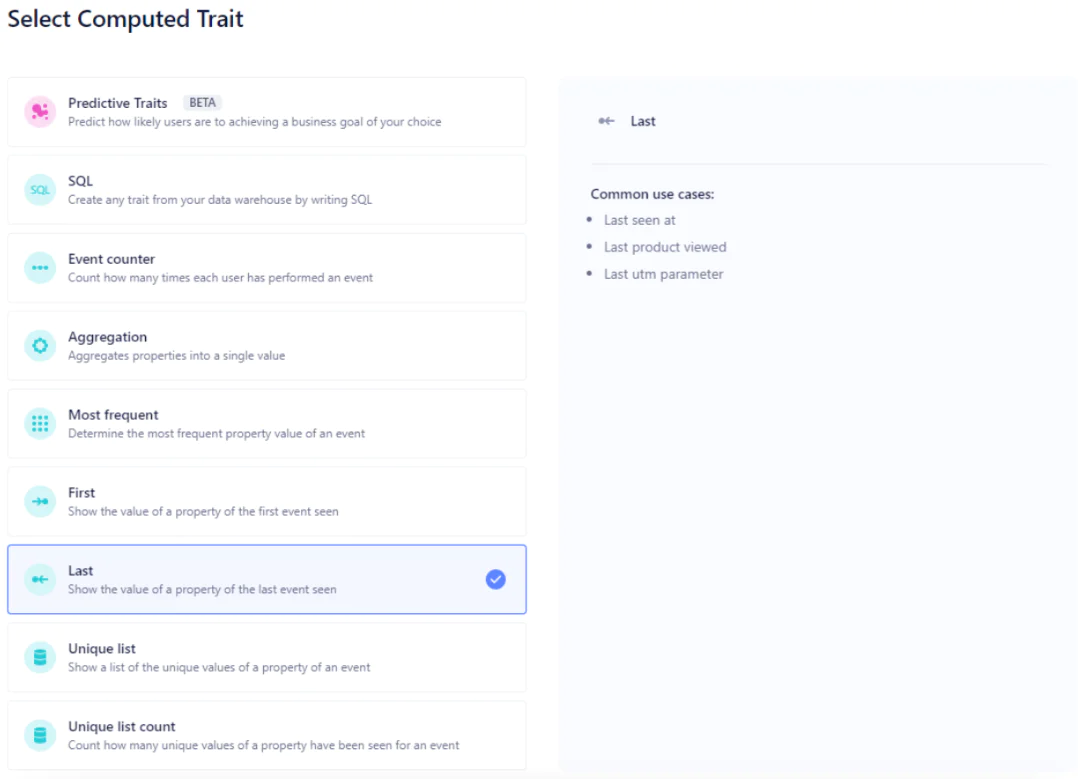Click the pink Predictive Traits icon
1078x779 pixels.
40,112
